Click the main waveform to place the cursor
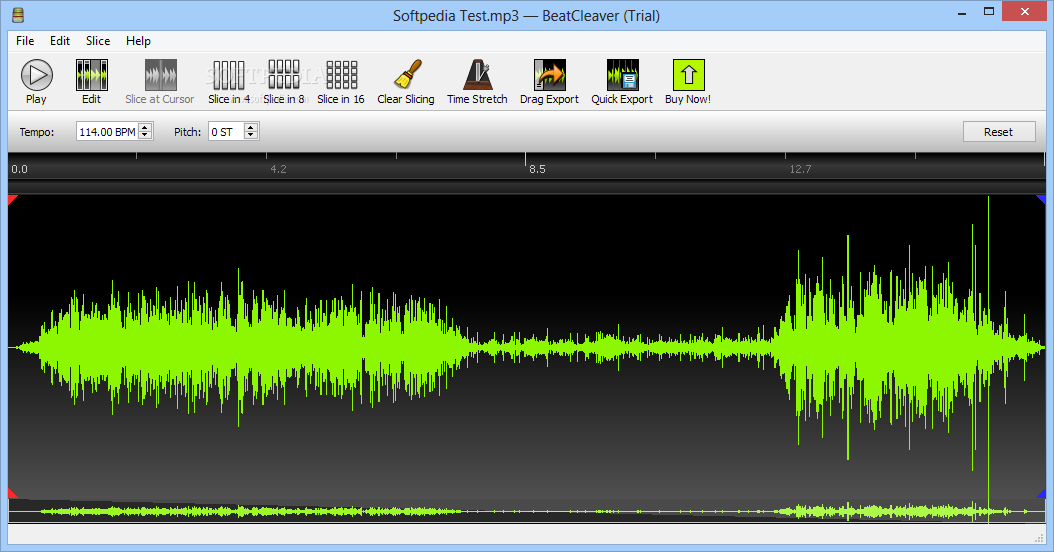 point(527,346)
